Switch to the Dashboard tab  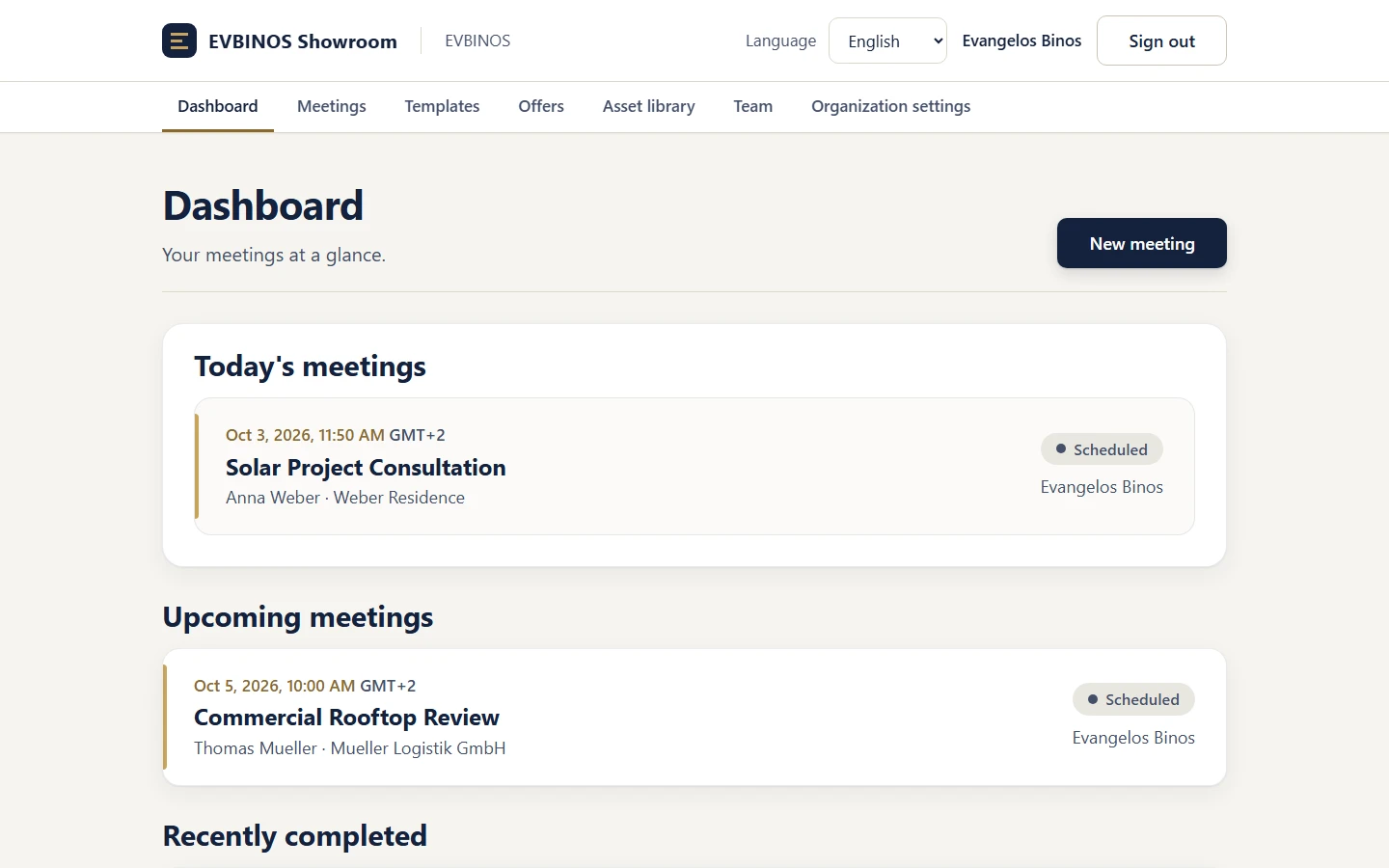[218, 106]
